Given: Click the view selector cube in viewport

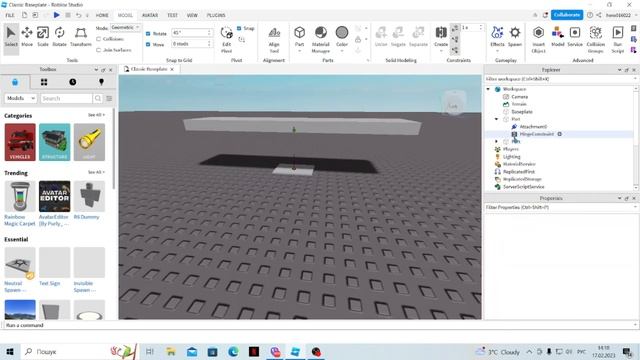Looking at the screenshot, I should click(453, 104).
